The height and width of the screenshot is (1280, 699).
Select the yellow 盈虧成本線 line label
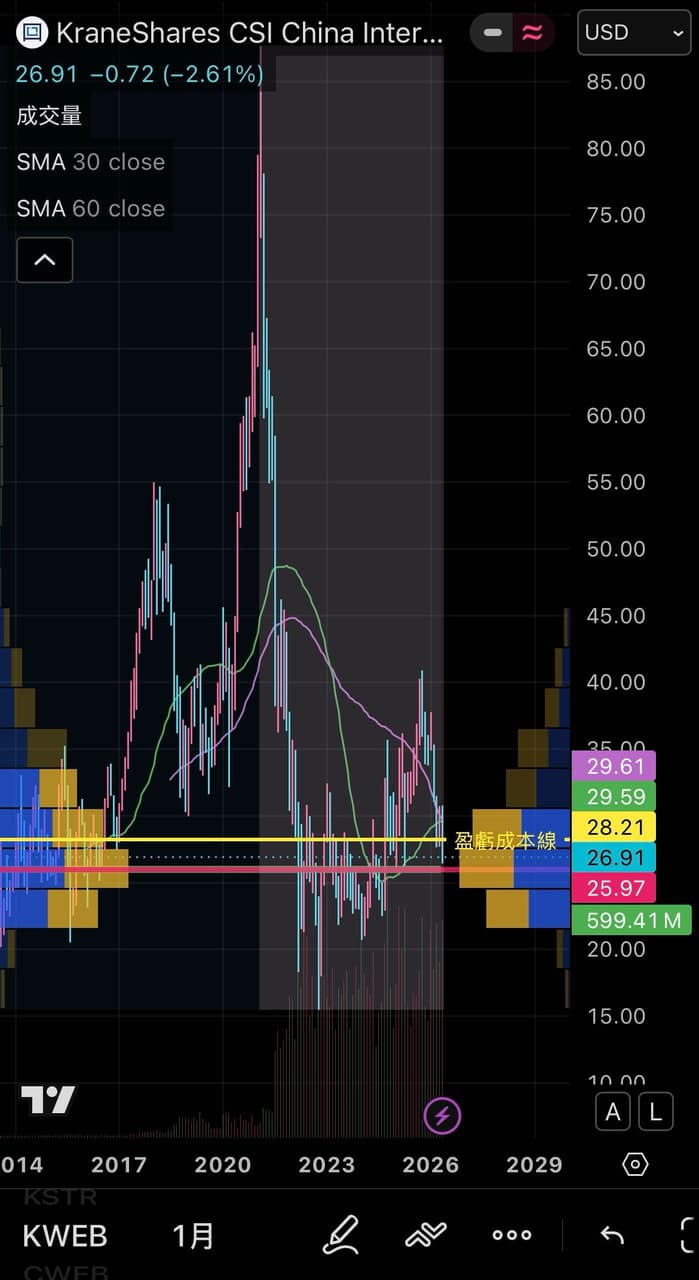click(x=505, y=840)
